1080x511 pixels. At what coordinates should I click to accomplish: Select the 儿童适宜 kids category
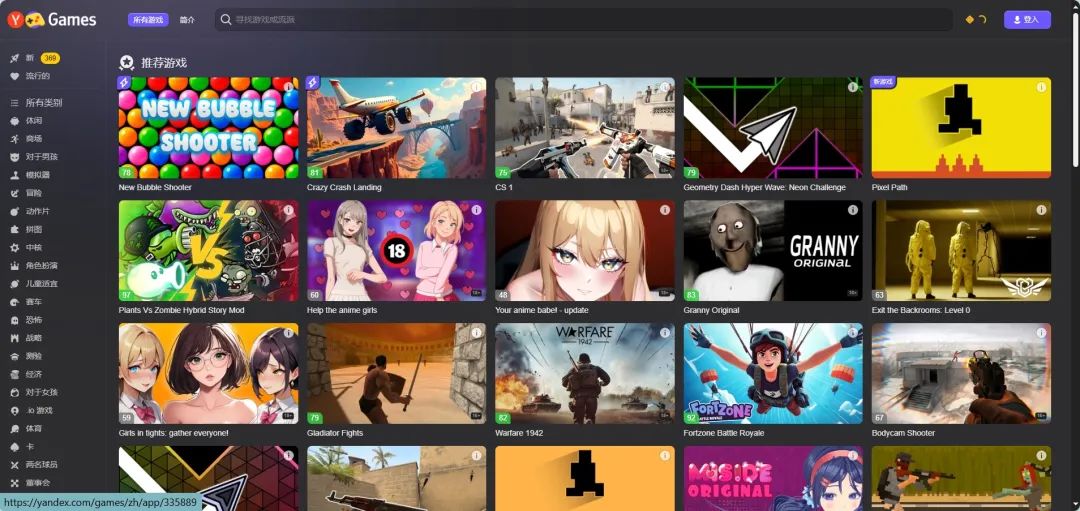click(34, 284)
